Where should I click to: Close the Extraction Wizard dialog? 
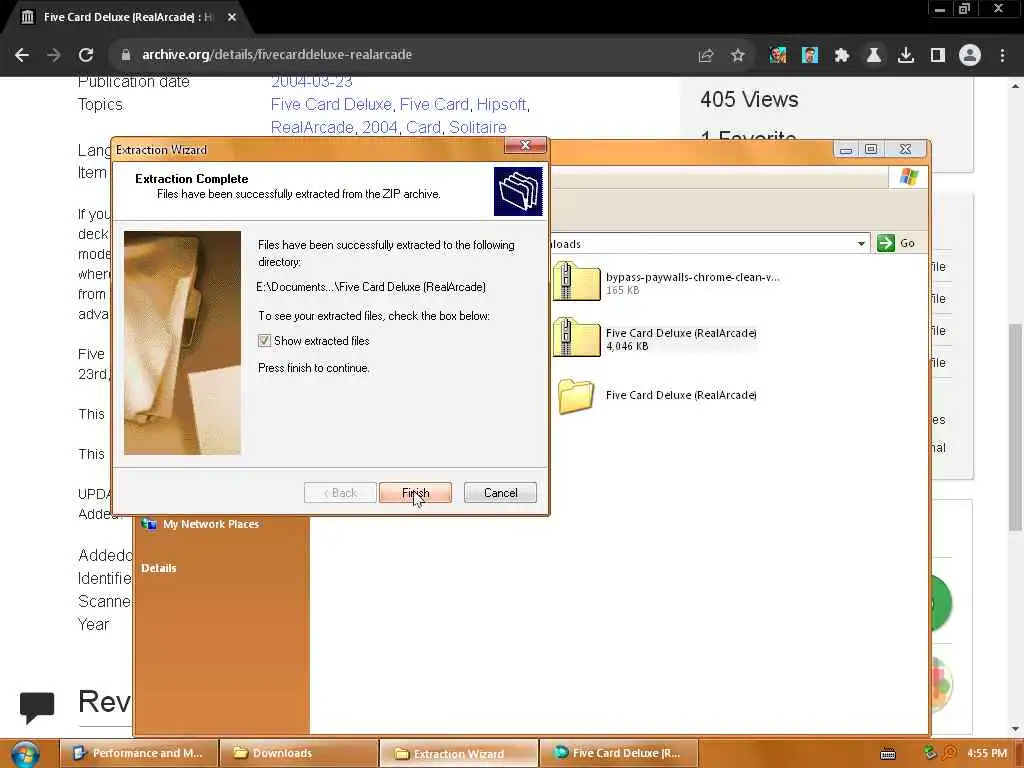525,145
